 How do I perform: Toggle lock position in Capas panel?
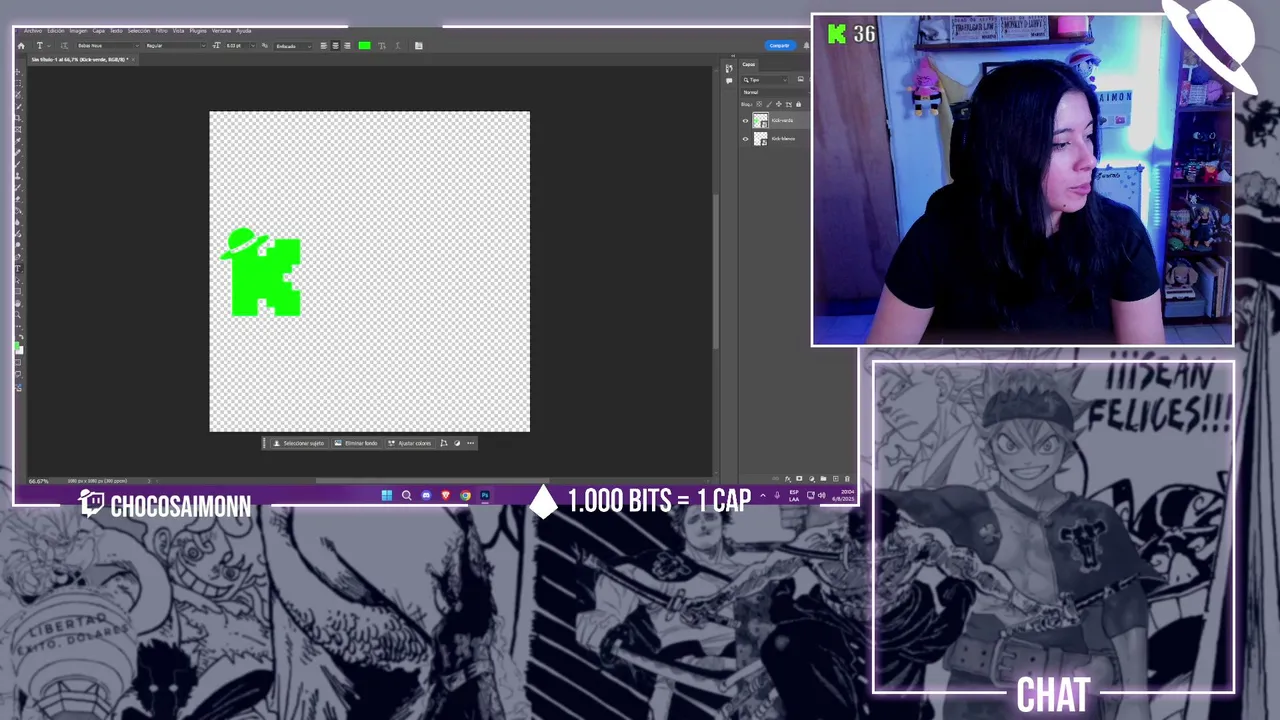click(x=779, y=104)
